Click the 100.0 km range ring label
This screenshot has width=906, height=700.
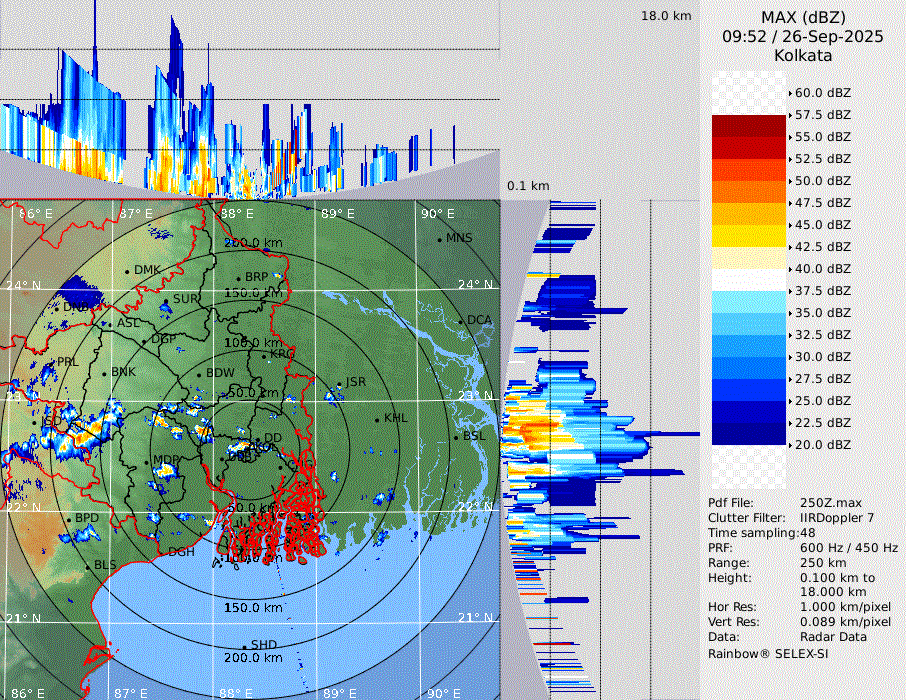pos(251,343)
